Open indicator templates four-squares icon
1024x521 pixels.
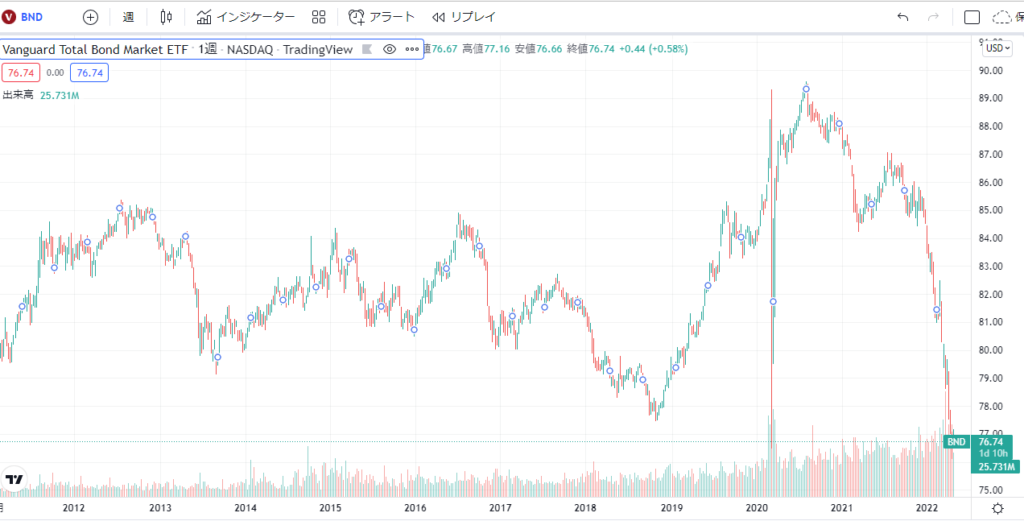click(x=319, y=17)
